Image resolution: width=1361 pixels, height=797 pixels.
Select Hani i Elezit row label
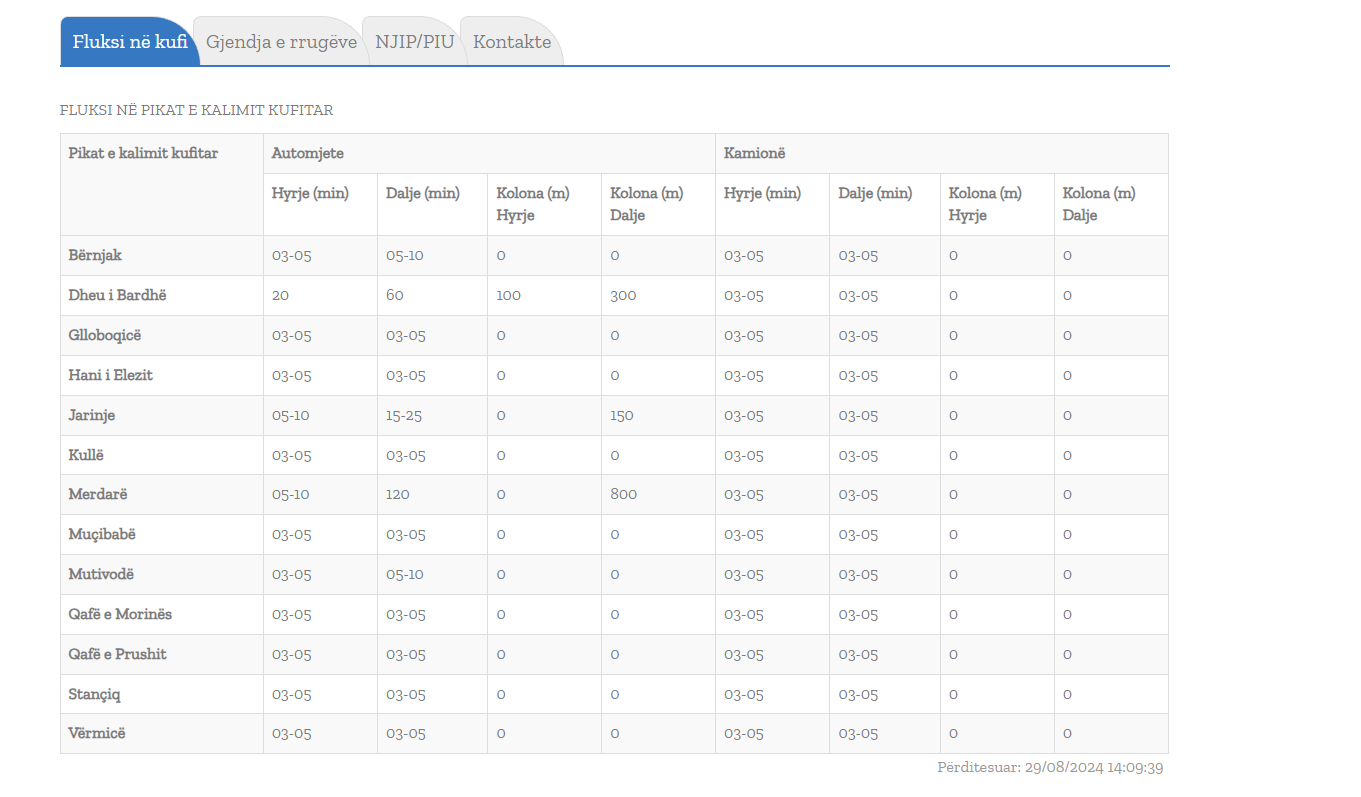pyautogui.click(x=110, y=375)
